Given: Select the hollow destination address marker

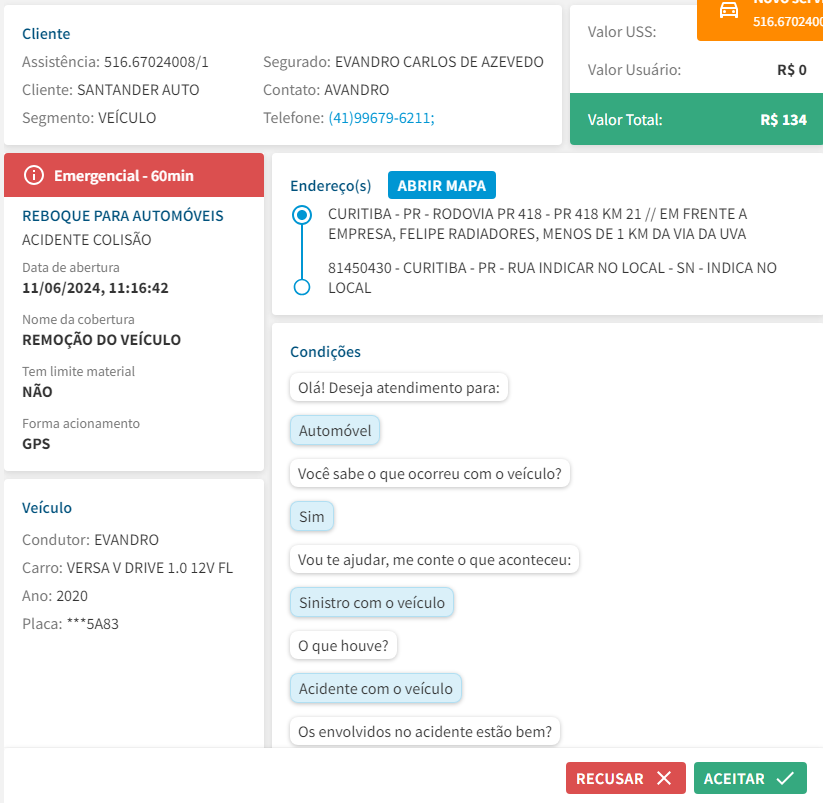Looking at the screenshot, I should pyautogui.click(x=302, y=288).
